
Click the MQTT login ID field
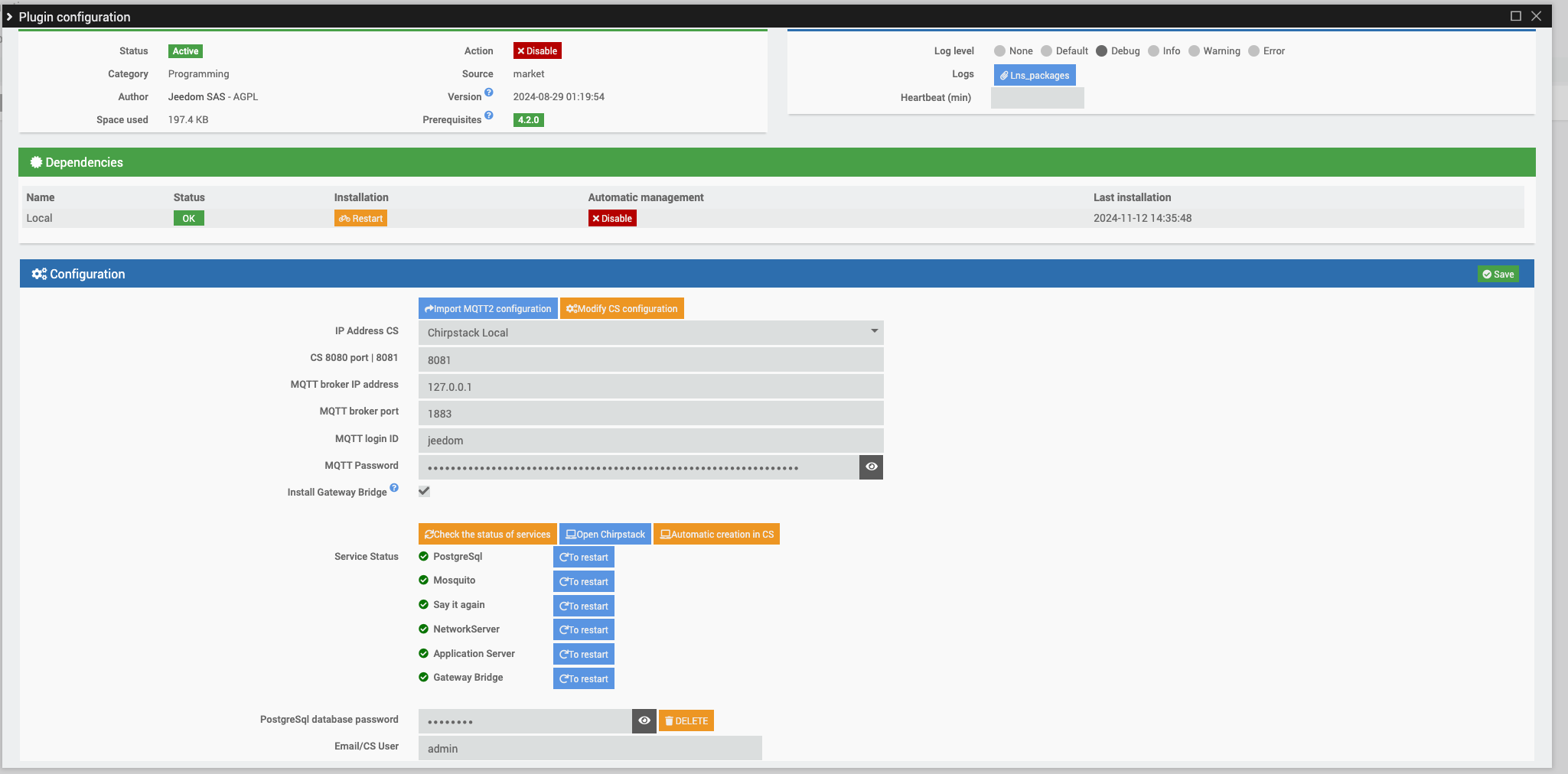coord(651,441)
